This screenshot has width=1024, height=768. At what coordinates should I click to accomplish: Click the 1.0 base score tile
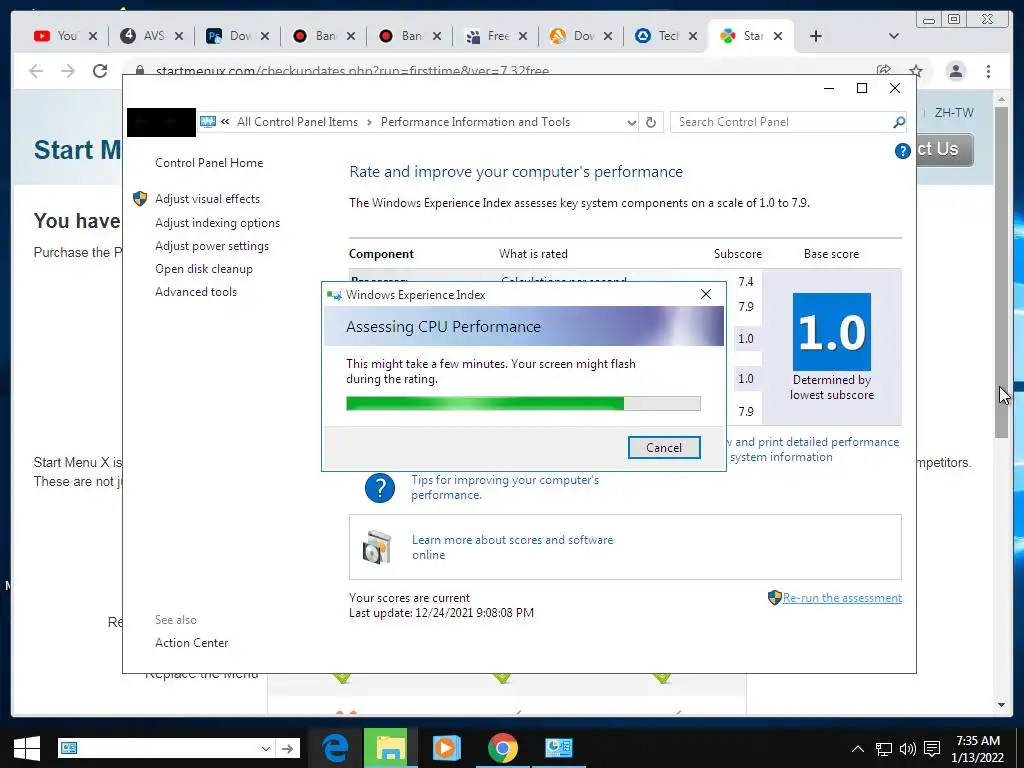click(x=831, y=332)
